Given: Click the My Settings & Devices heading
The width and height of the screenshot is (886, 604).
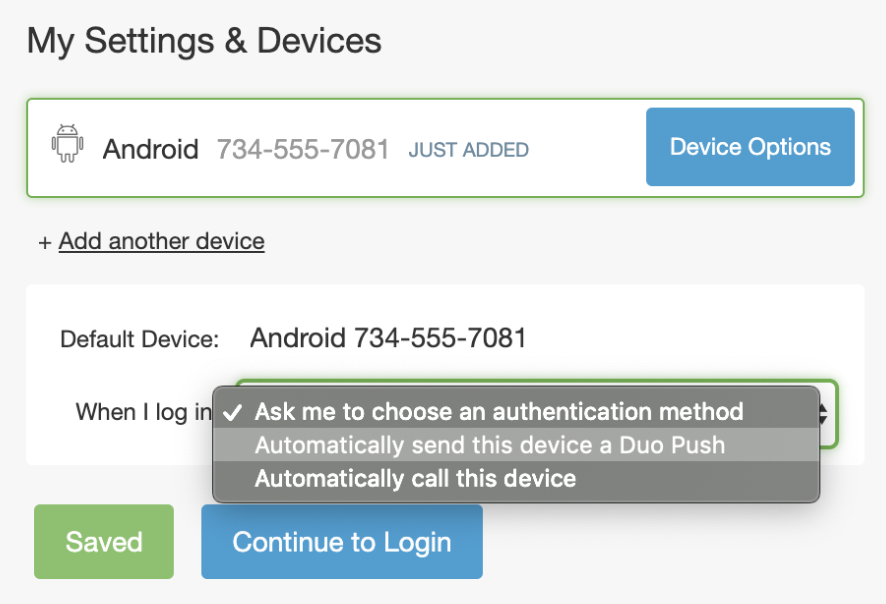Looking at the screenshot, I should 204,41.
